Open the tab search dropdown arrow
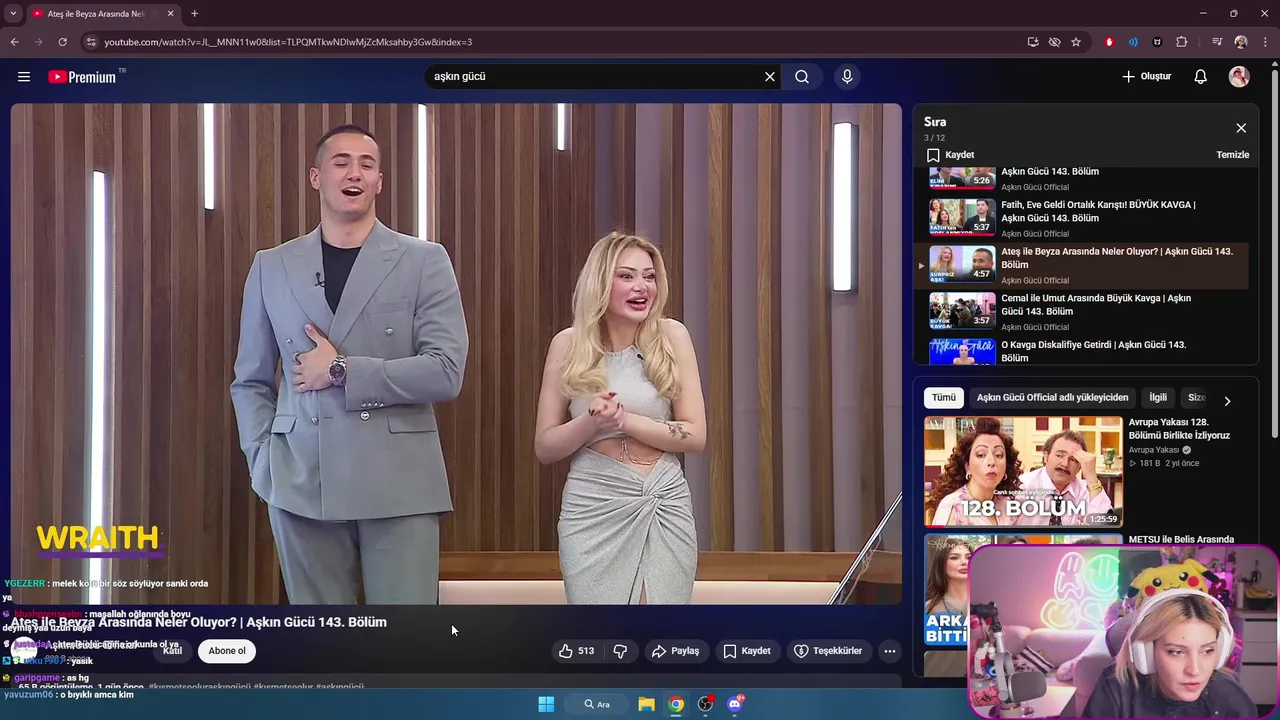This screenshot has width=1280, height=720. [x=13, y=14]
